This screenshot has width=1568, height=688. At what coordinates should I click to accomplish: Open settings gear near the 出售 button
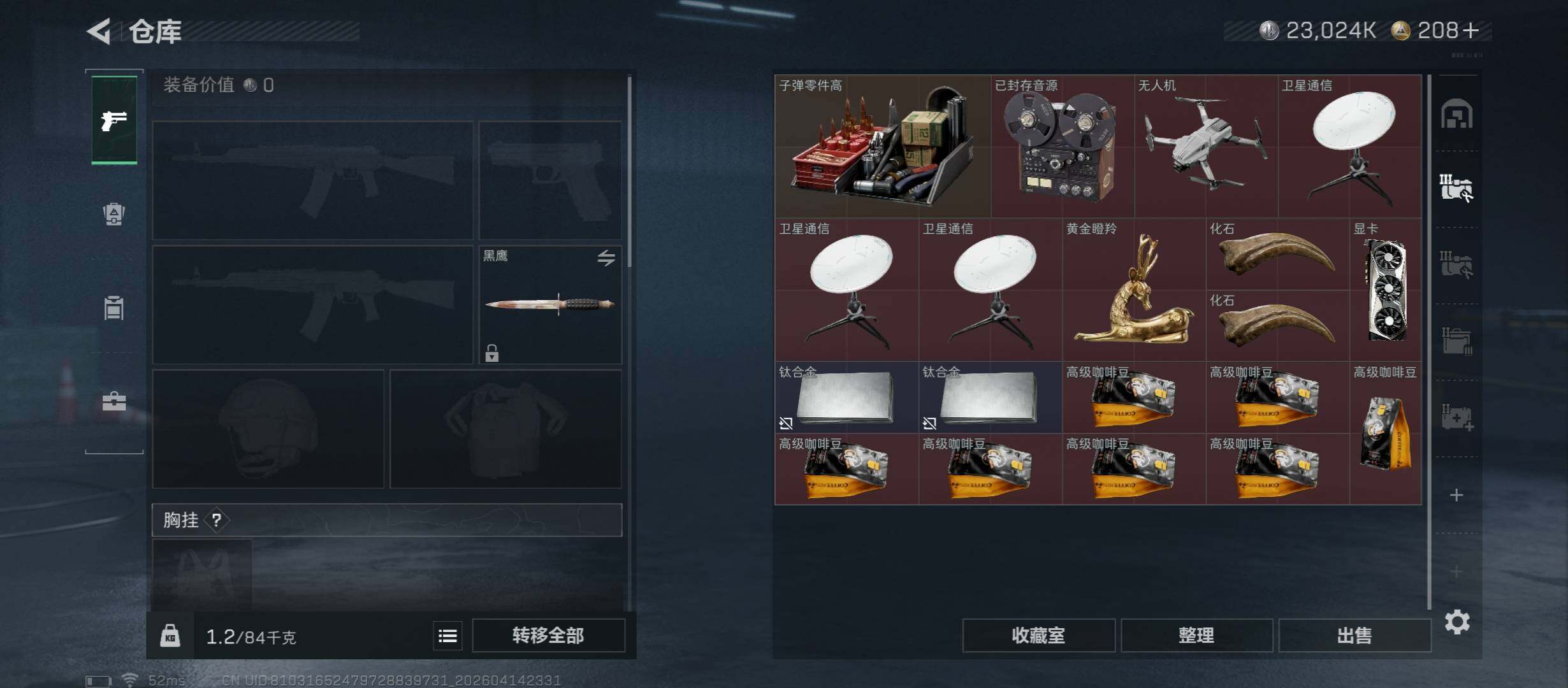tap(1456, 622)
